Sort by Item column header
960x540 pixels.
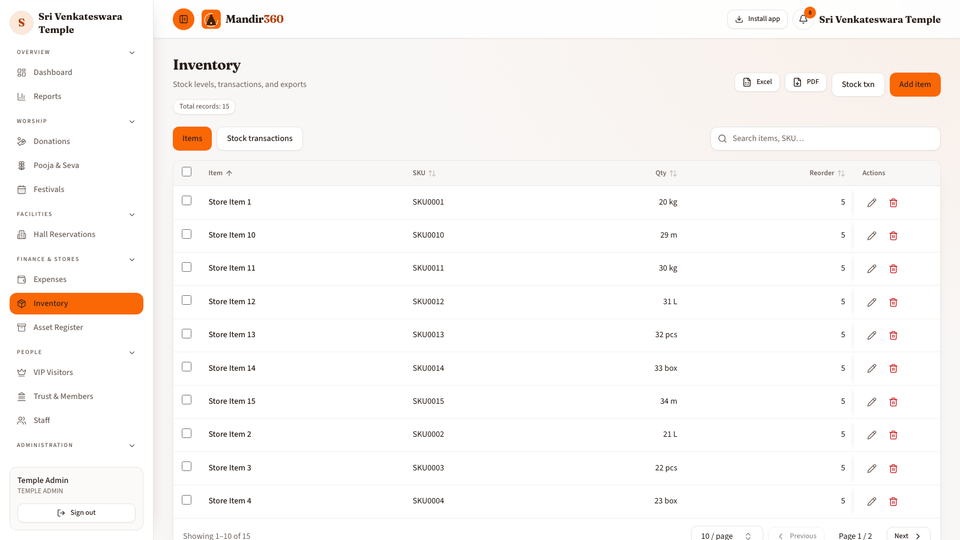click(220, 173)
